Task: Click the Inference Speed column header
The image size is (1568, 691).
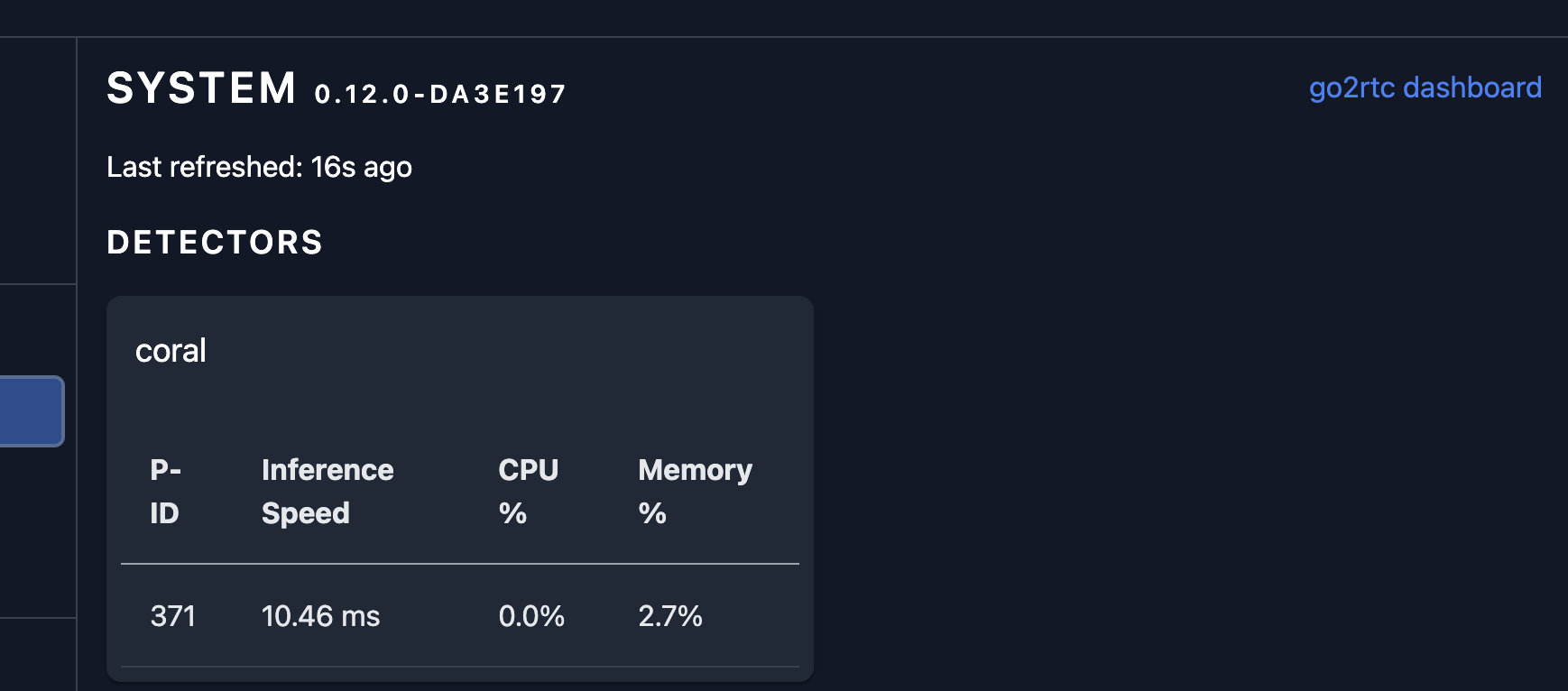Action: click(327, 491)
